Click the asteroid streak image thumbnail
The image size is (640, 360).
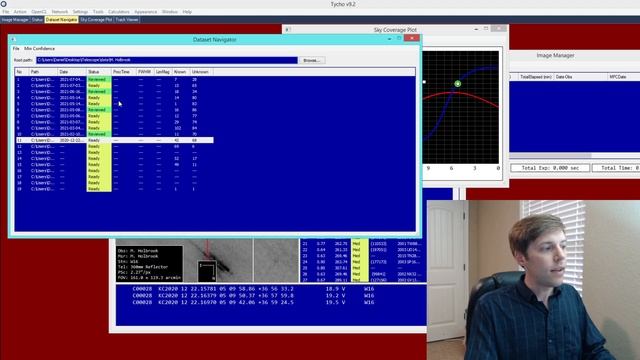click(x=218, y=260)
